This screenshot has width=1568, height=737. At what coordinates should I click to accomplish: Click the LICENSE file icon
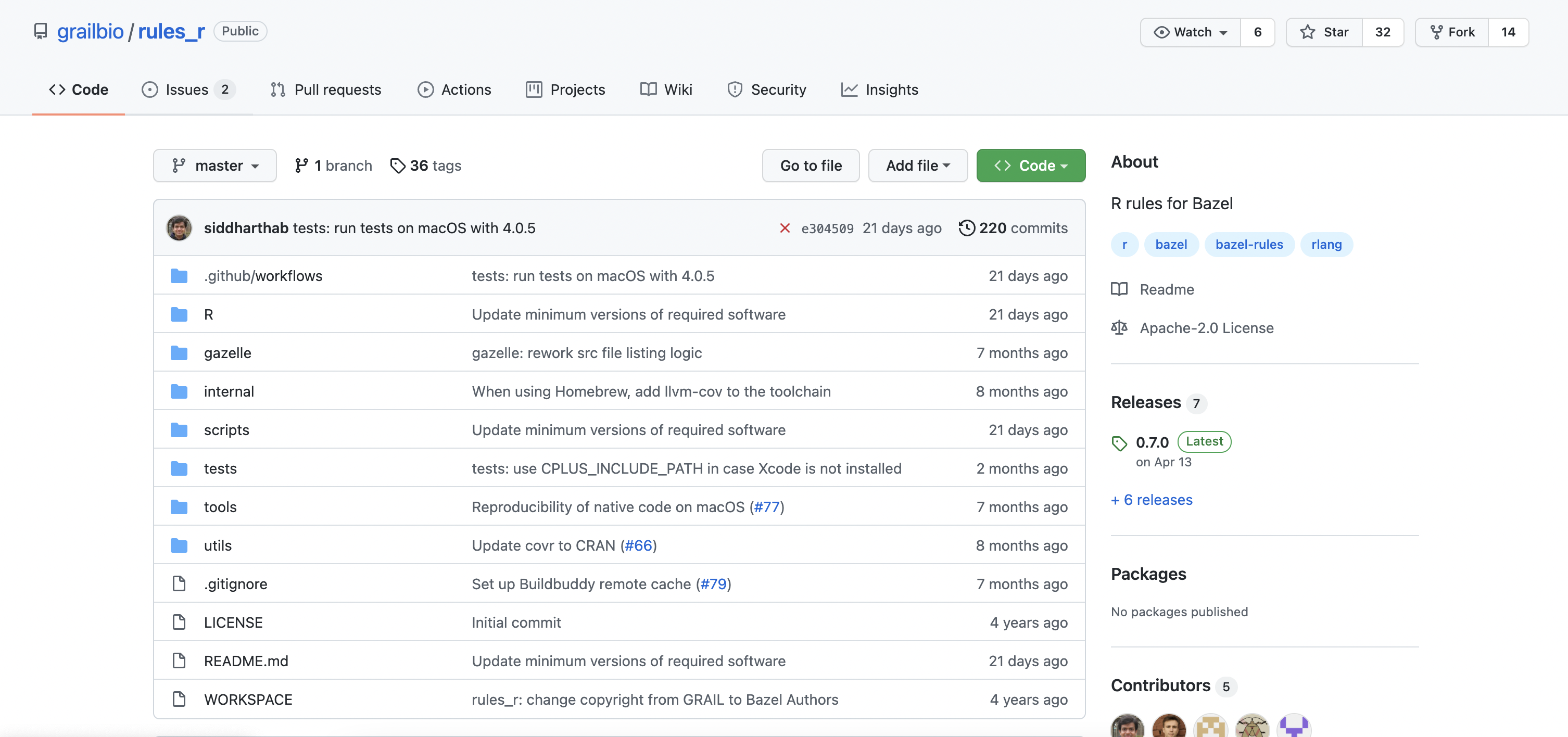pos(179,622)
